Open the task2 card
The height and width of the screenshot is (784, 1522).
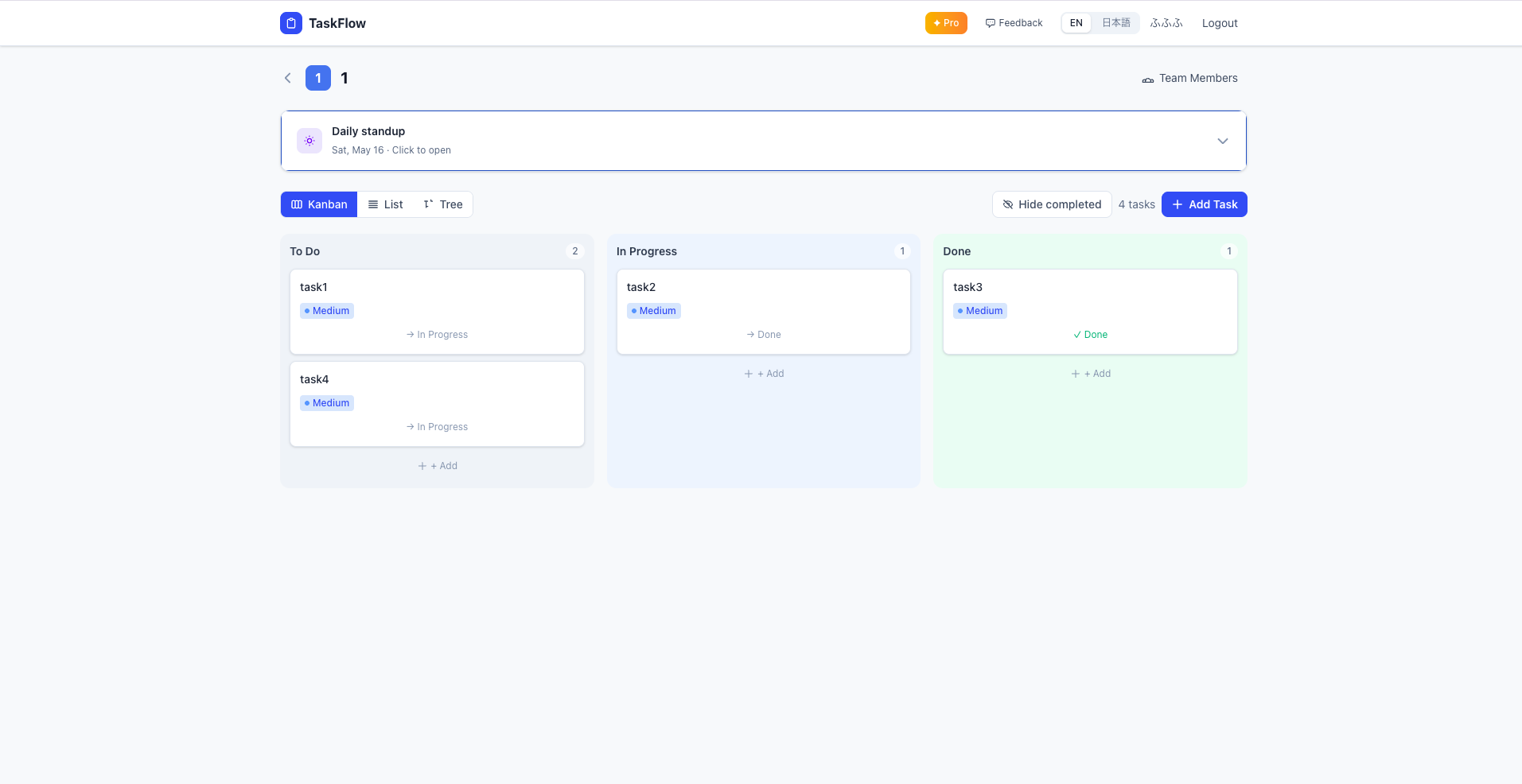point(764,312)
